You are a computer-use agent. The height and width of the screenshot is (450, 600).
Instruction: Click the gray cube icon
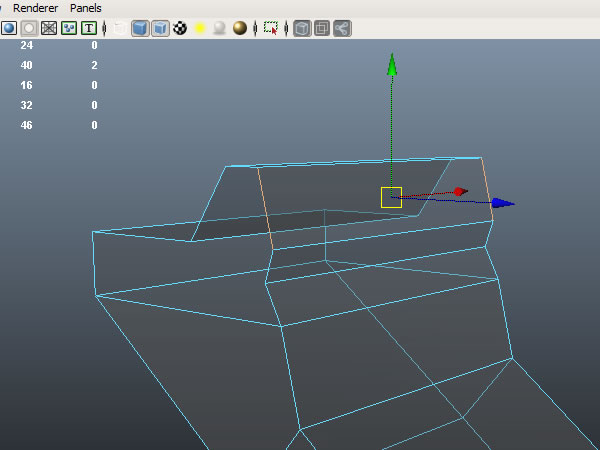pyautogui.click(x=301, y=28)
